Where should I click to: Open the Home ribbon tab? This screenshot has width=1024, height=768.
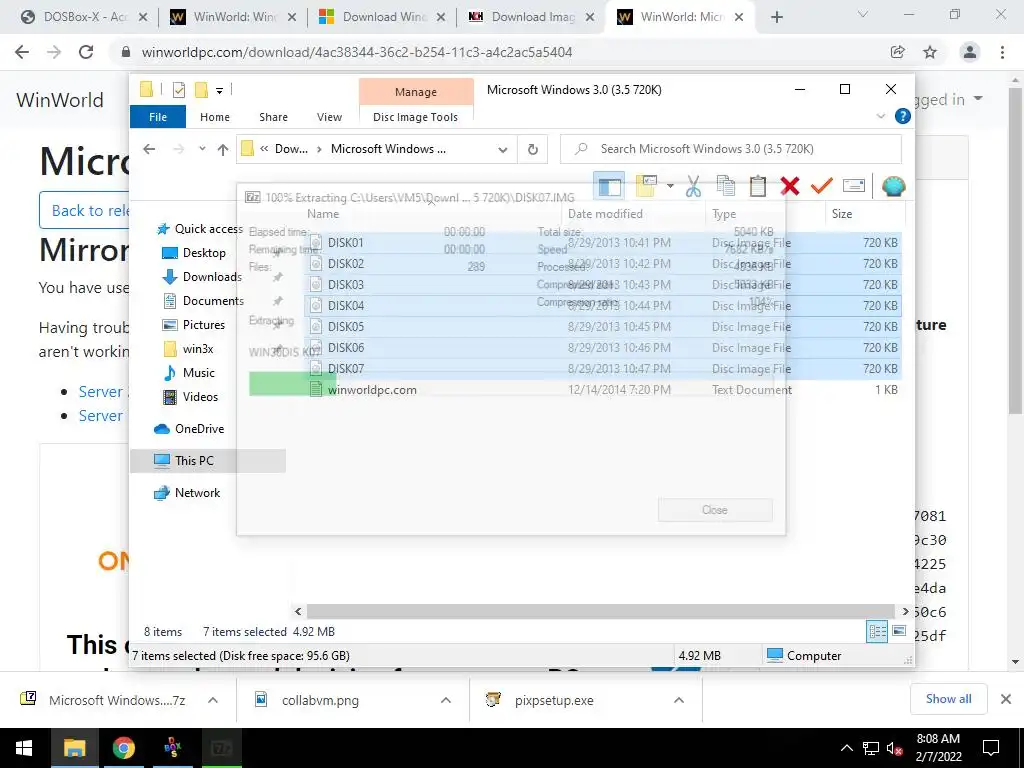(215, 117)
